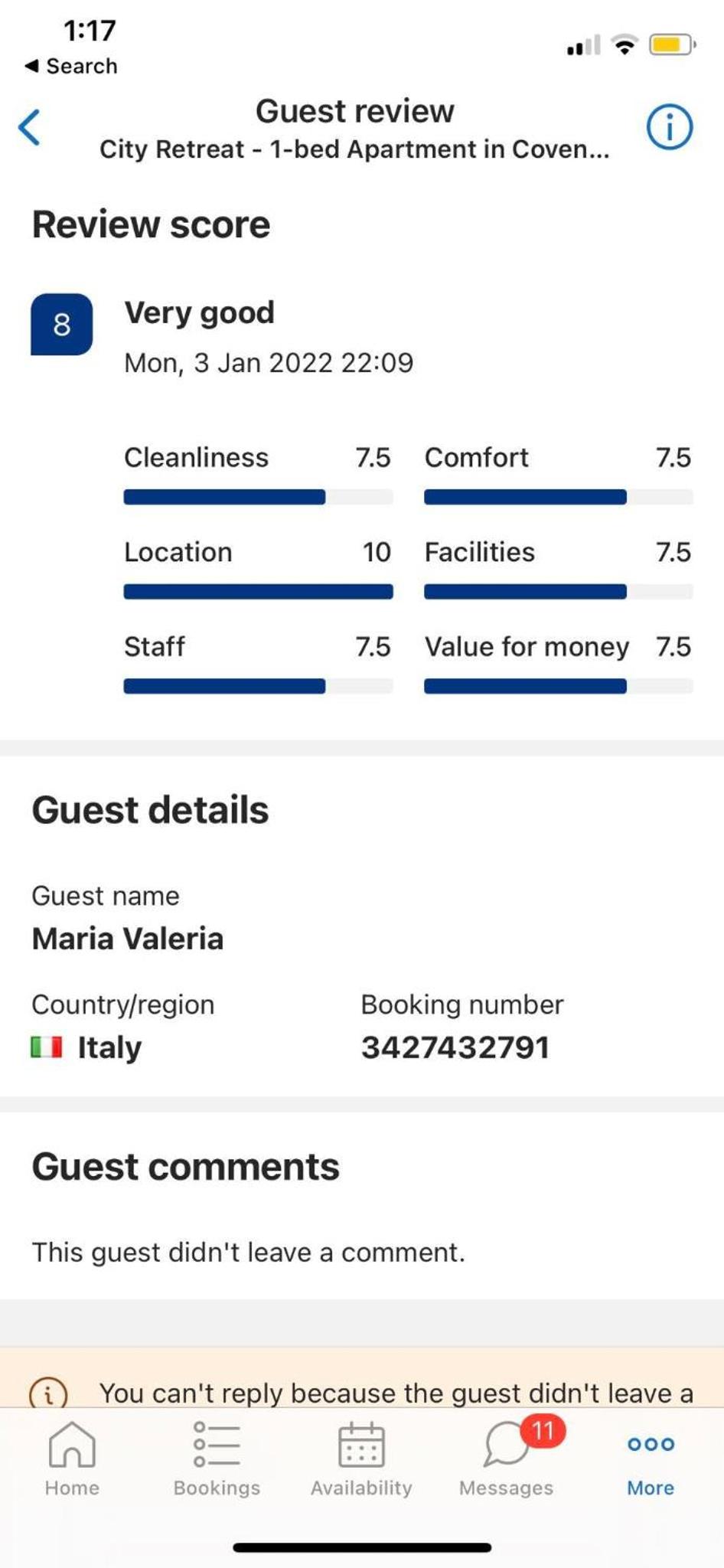Tap the 11 unread messages badge

(x=543, y=1431)
